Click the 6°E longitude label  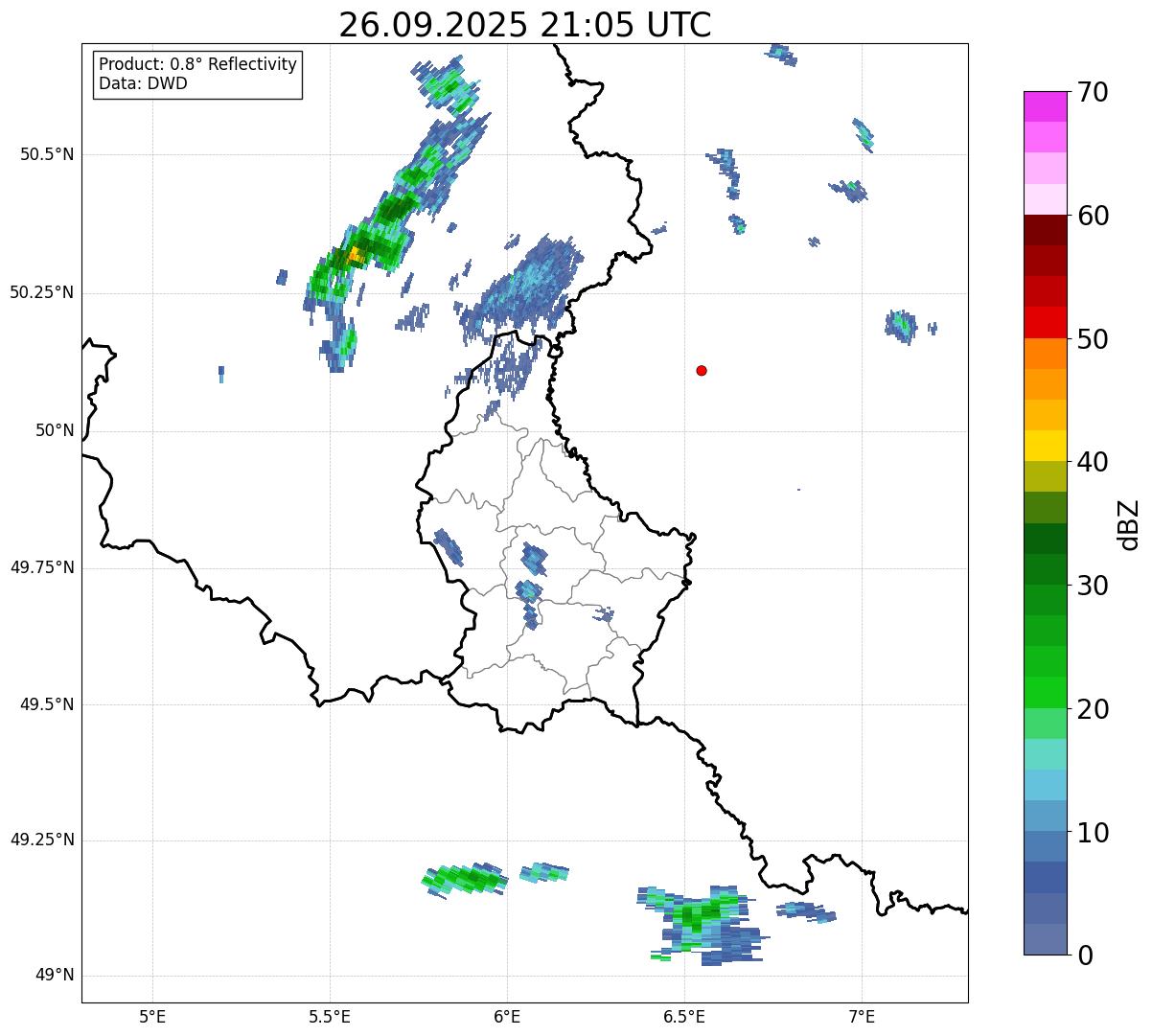click(x=507, y=1016)
